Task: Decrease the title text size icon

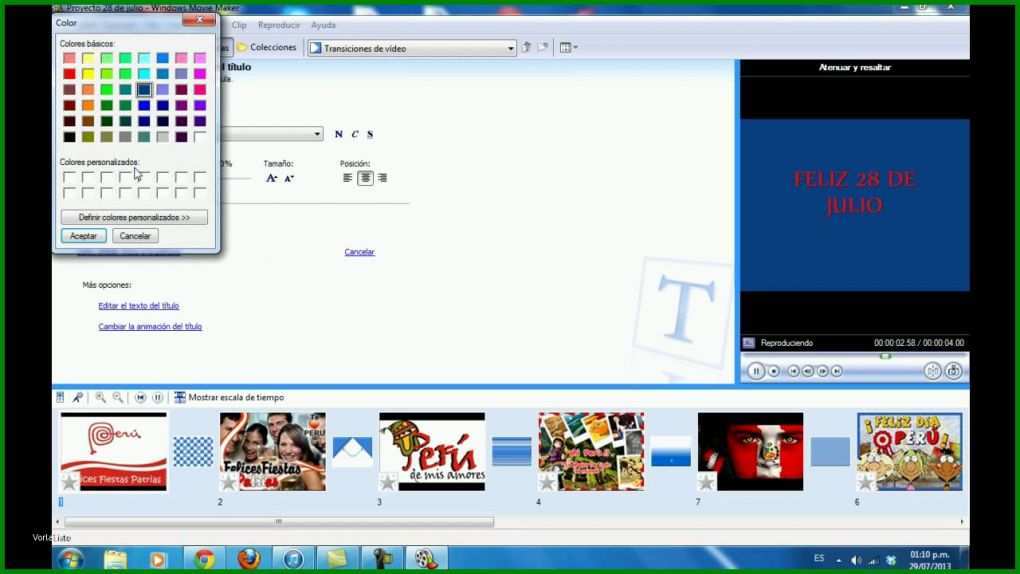Action: pos(289,178)
